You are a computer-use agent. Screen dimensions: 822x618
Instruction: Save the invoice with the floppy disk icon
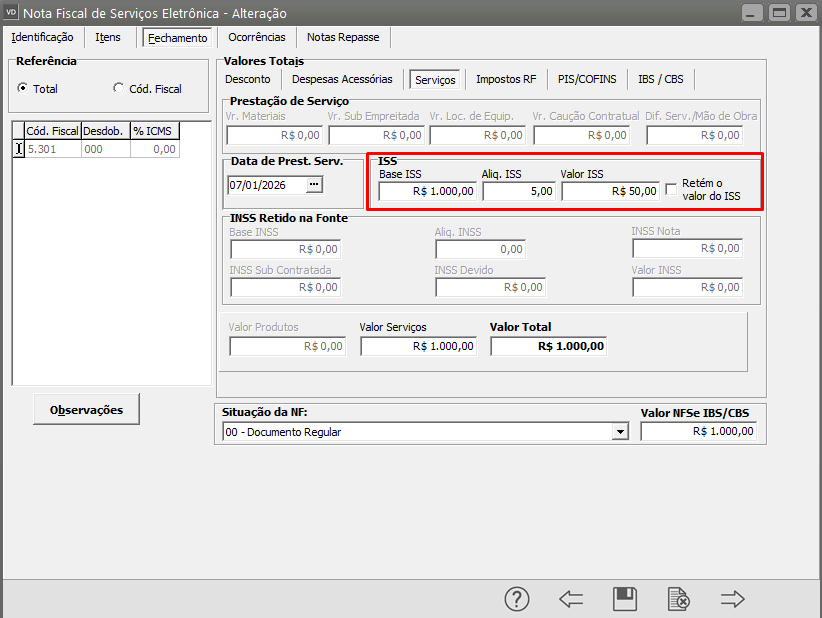pyautogui.click(x=625, y=599)
